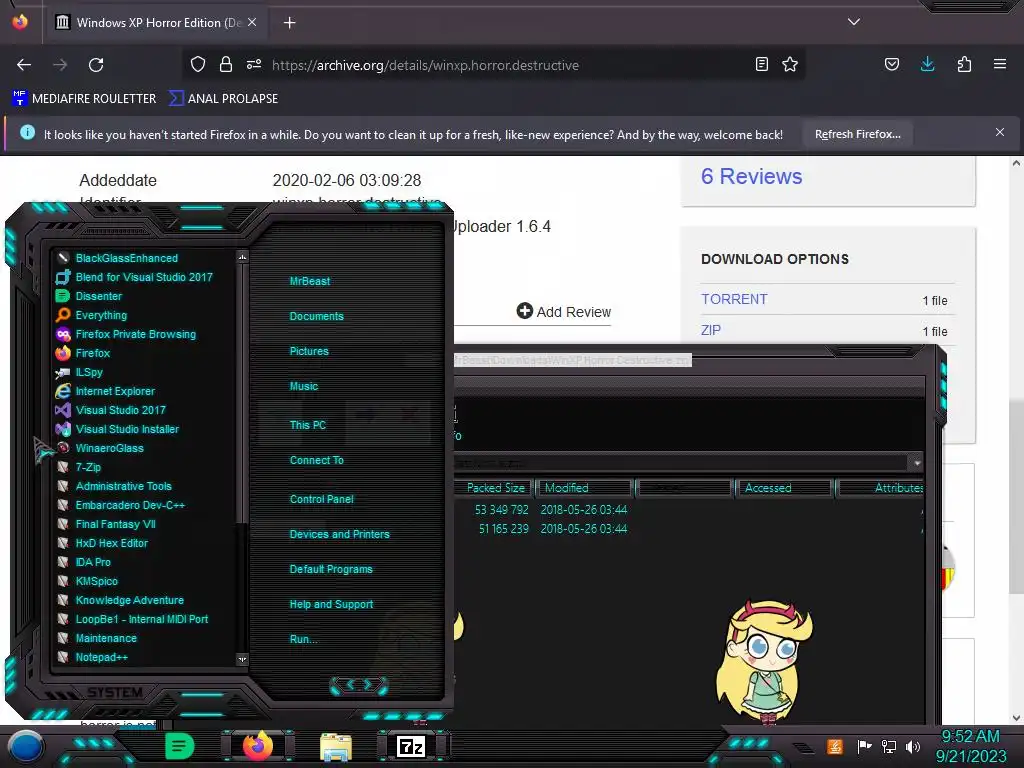1024x768 pixels.
Task: Sort by Modified column in 7-Zip
Action: click(x=584, y=488)
